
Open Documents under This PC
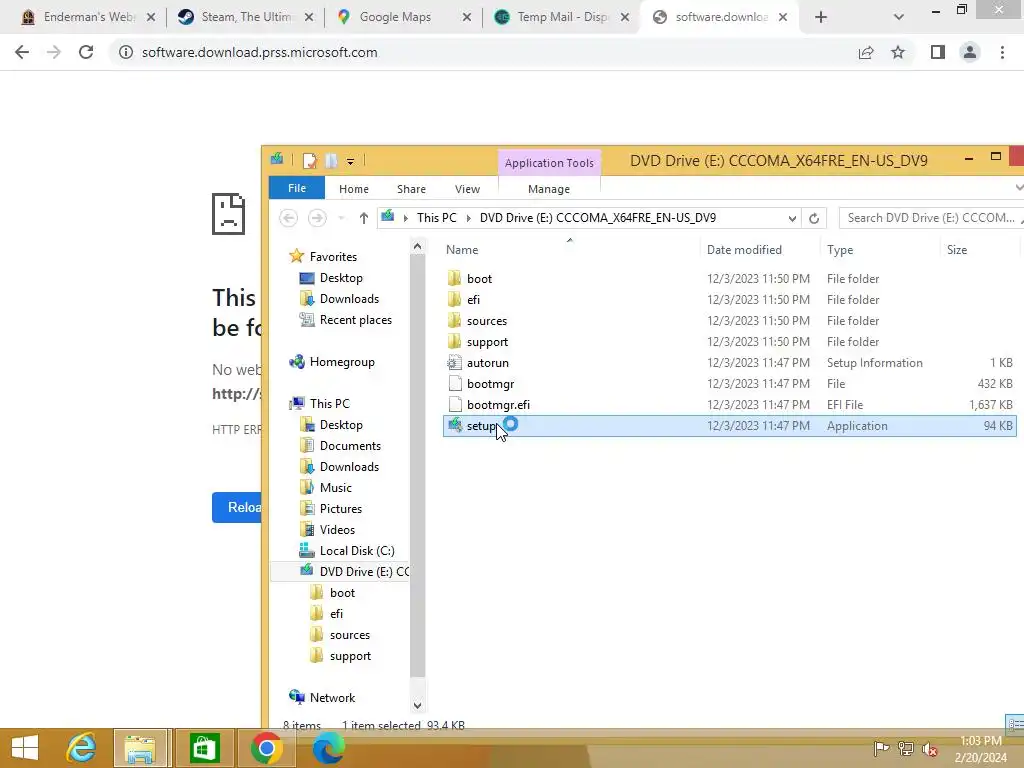(x=350, y=445)
